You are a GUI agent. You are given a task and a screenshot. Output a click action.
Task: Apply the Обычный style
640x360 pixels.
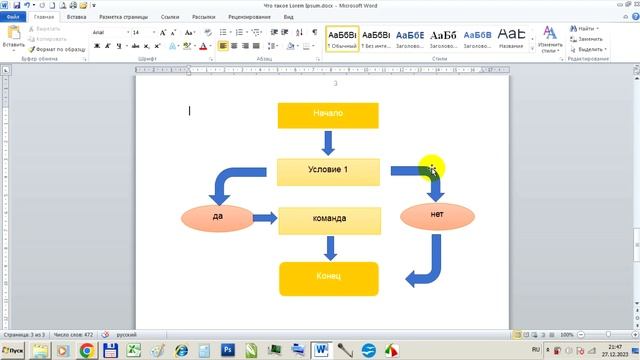342,39
